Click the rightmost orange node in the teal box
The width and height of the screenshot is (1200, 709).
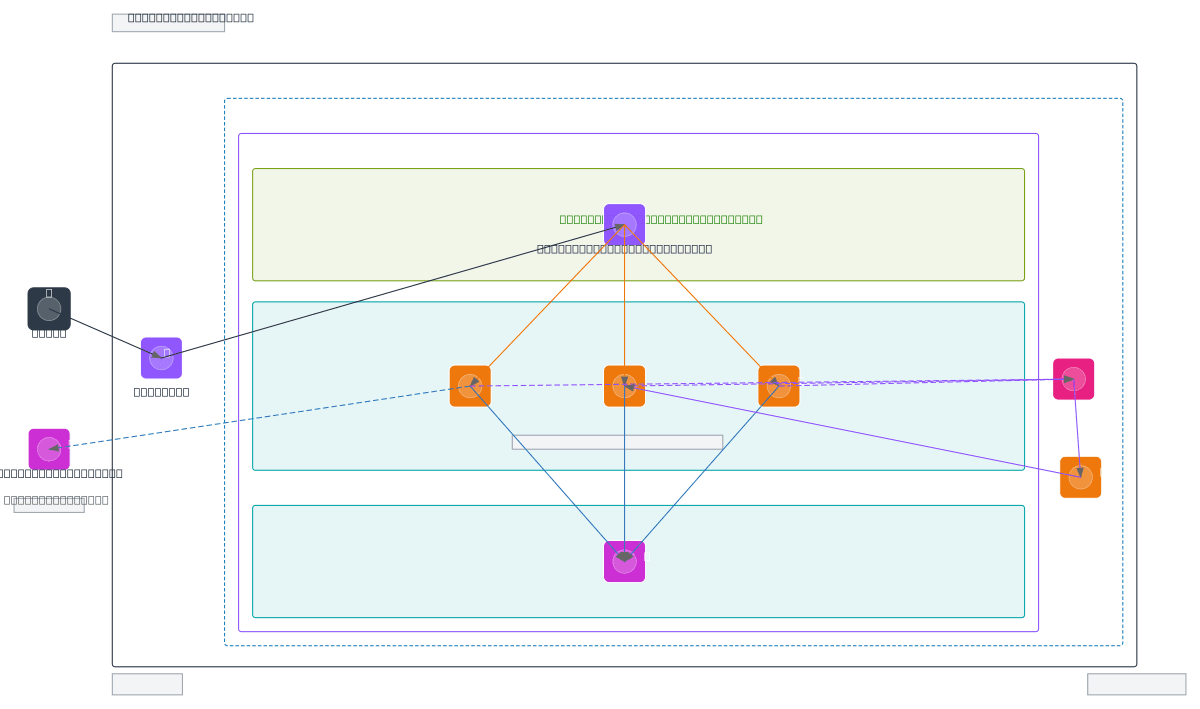tap(778, 386)
